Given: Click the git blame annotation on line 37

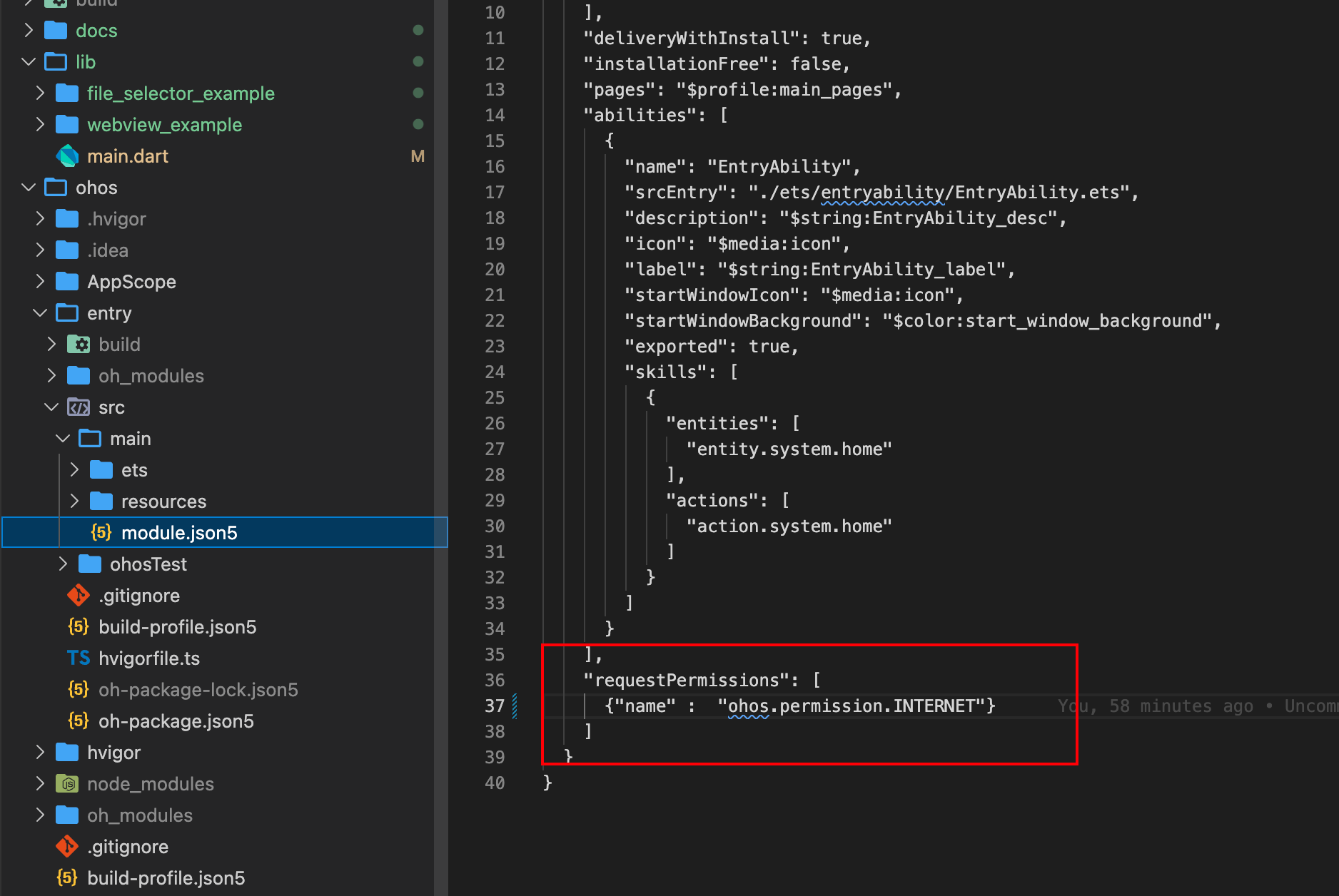Looking at the screenshot, I should click(x=1198, y=706).
